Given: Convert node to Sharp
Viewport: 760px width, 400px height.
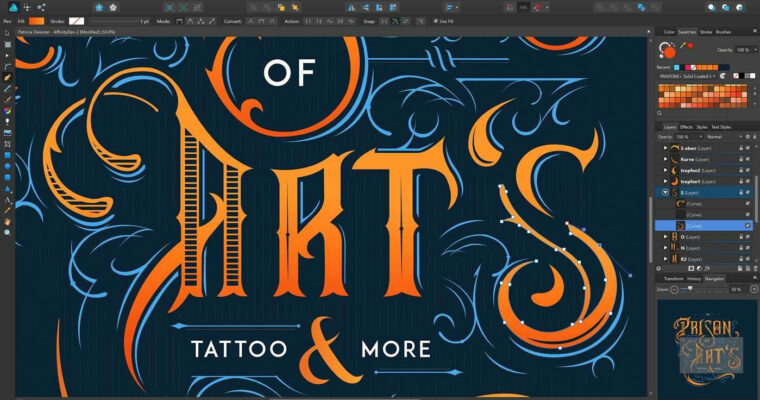Looking at the screenshot, I should pos(251,21).
